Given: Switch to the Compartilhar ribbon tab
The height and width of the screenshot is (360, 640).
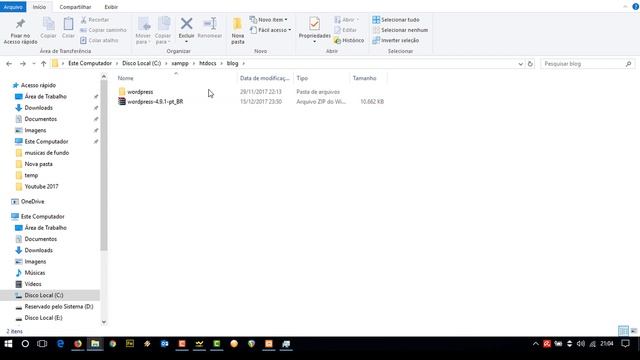Looking at the screenshot, I should pyautogui.click(x=75, y=7).
